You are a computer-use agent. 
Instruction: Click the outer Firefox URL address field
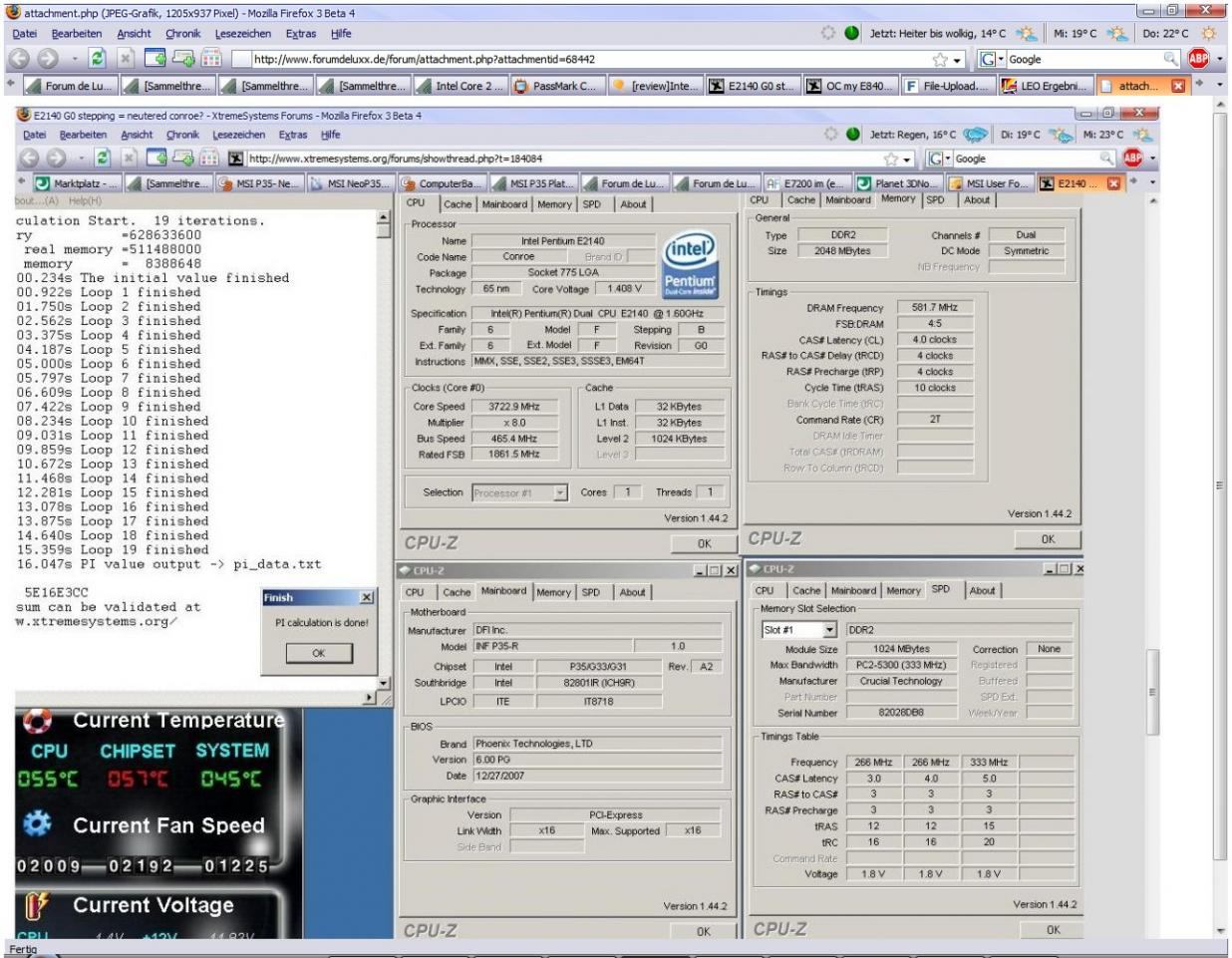pos(592,60)
